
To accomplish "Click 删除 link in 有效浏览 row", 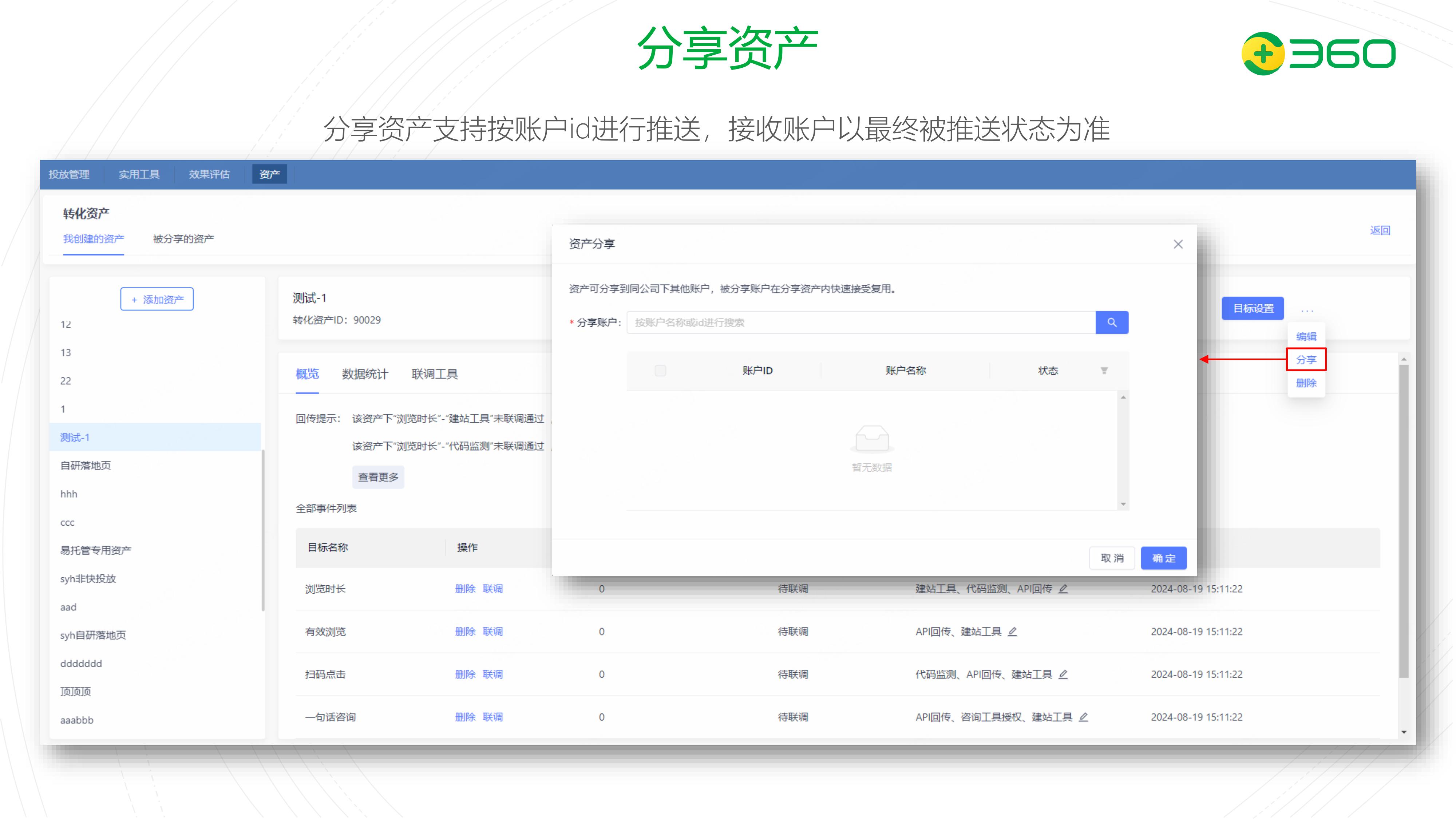I will pos(465,632).
